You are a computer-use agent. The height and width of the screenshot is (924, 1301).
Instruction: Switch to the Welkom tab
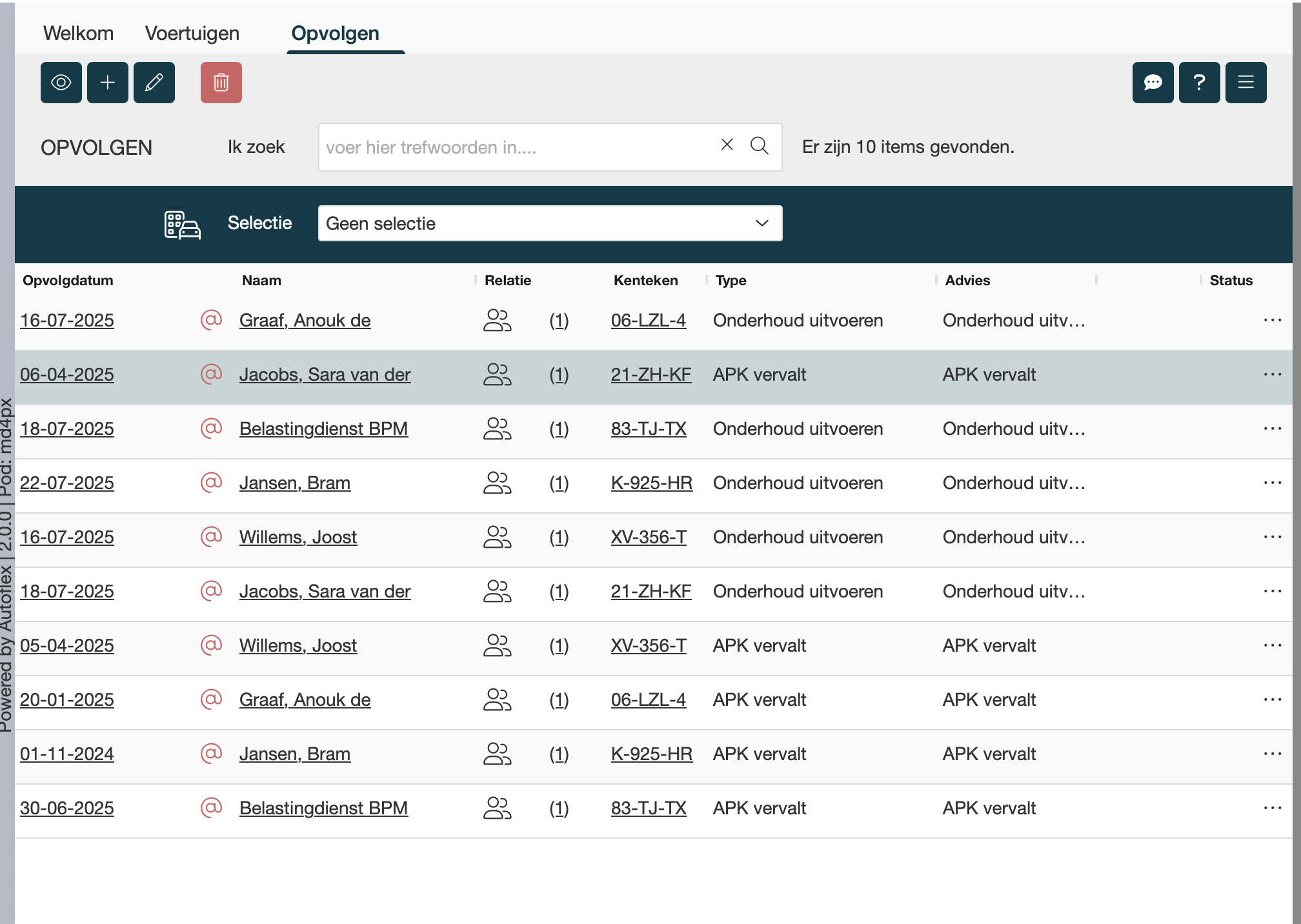click(78, 34)
